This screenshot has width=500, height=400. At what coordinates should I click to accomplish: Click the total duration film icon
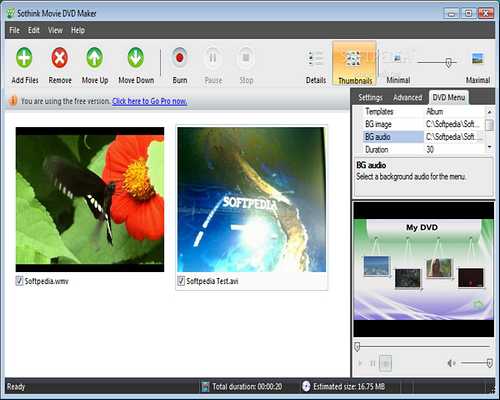pos(205,387)
